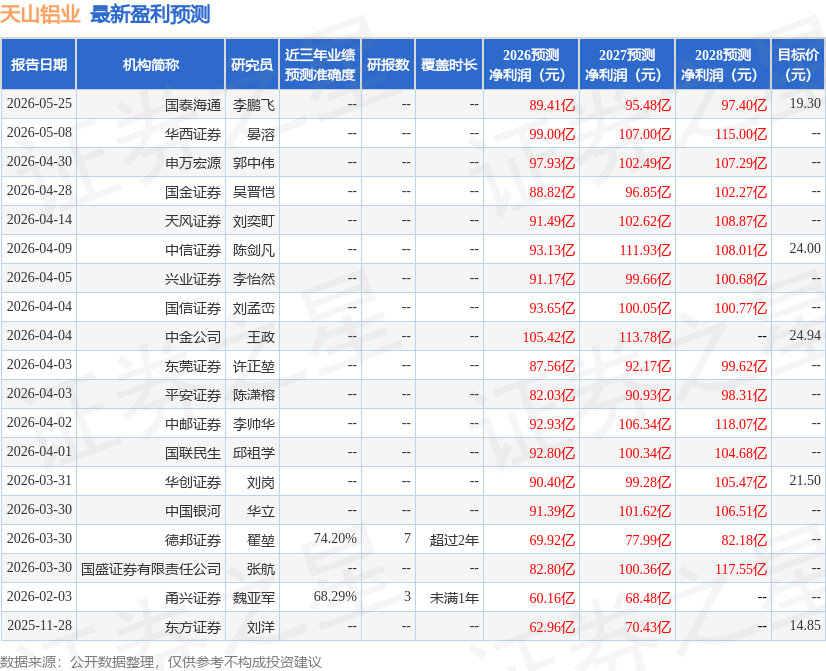The image size is (826, 671).
Task: Select analyst name 李鹏飞
Action: pos(254,105)
